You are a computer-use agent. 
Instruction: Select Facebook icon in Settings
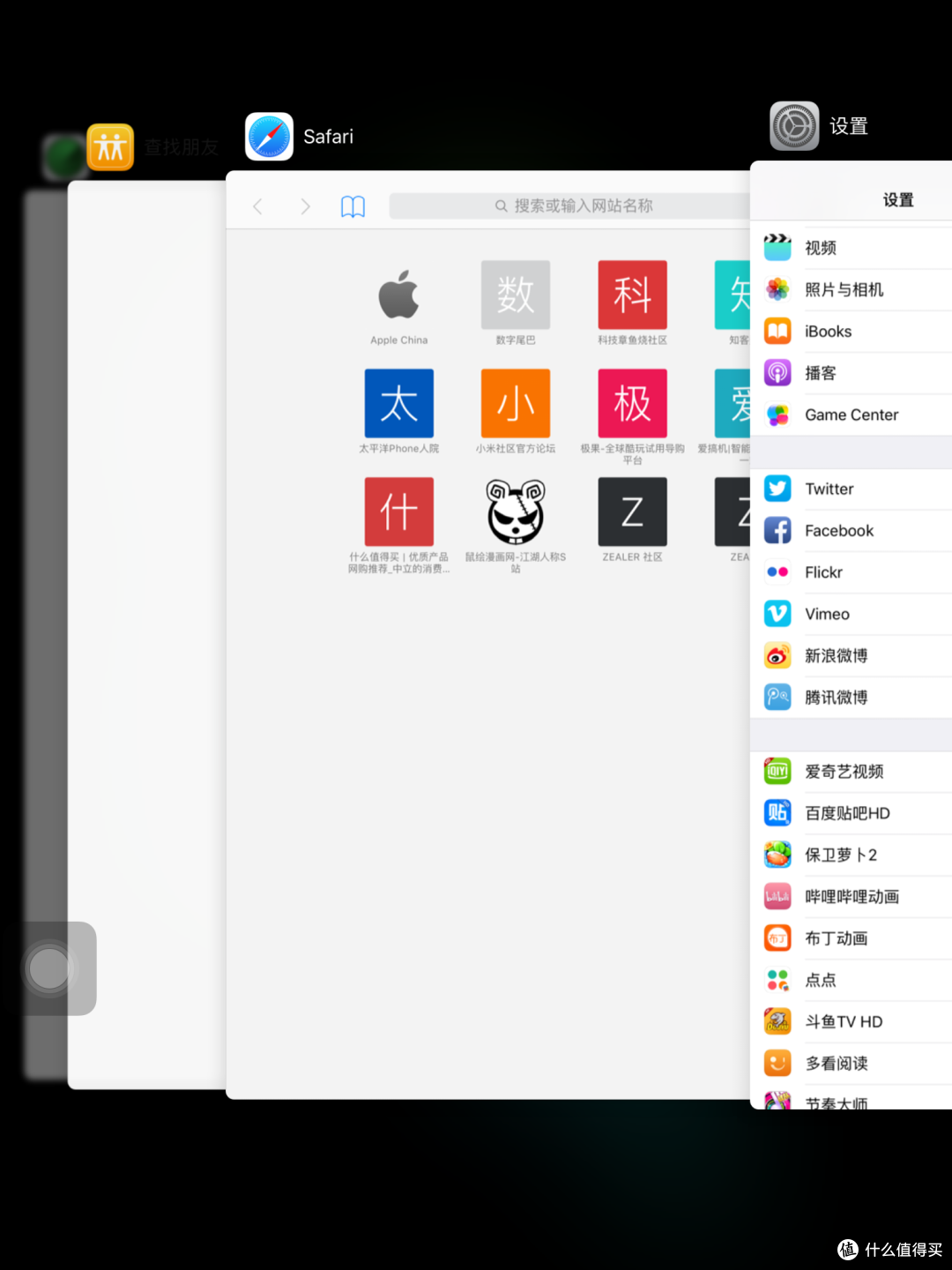[x=777, y=530]
